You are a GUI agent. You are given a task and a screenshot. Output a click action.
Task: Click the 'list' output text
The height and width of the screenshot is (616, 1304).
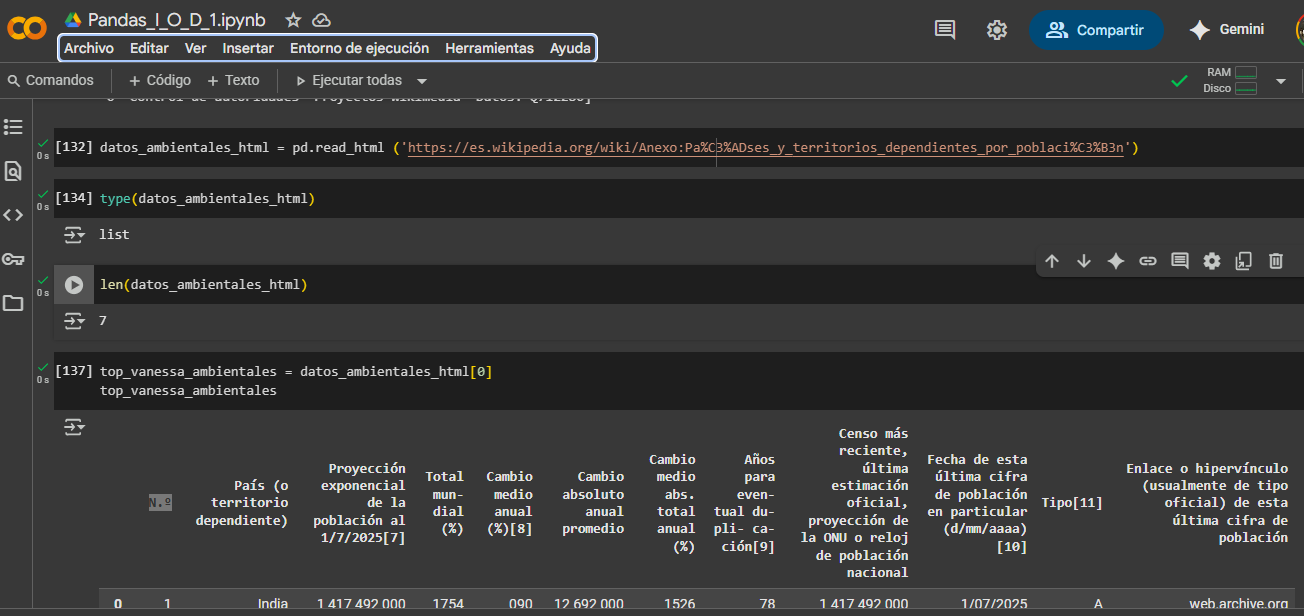tap(114, 235)
